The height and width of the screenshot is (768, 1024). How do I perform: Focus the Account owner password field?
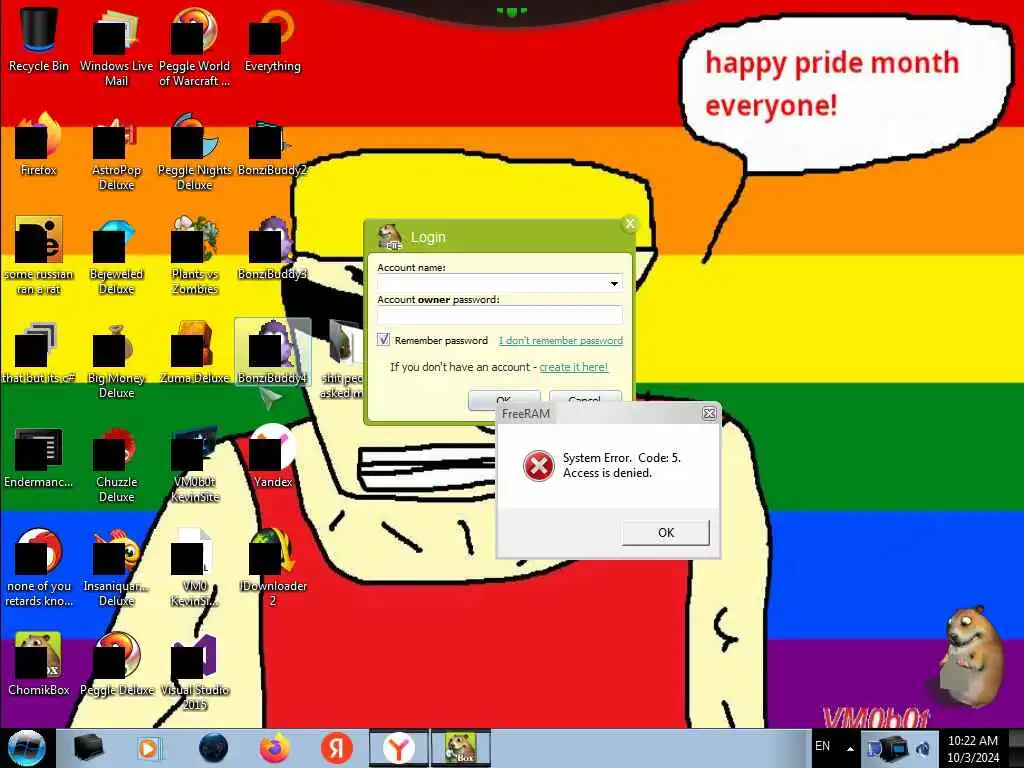coord(500,315)
